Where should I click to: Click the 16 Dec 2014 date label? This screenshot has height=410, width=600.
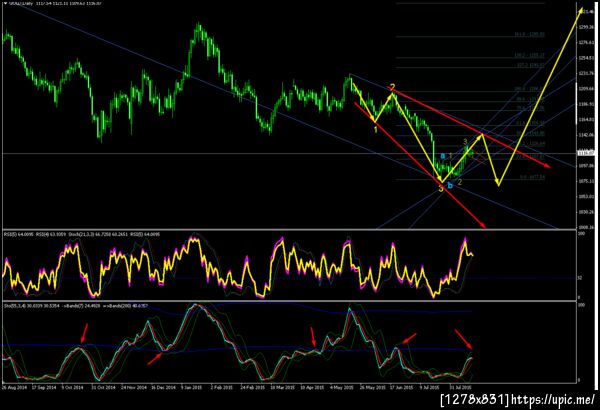163,387
